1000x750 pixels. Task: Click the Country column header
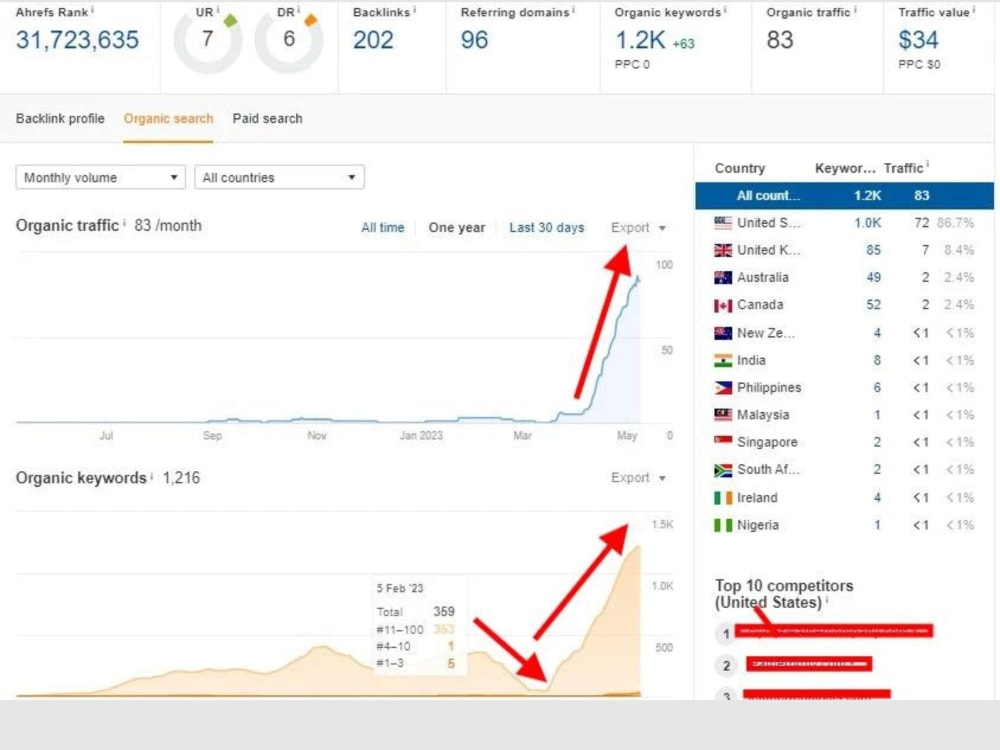click(740, 168)
